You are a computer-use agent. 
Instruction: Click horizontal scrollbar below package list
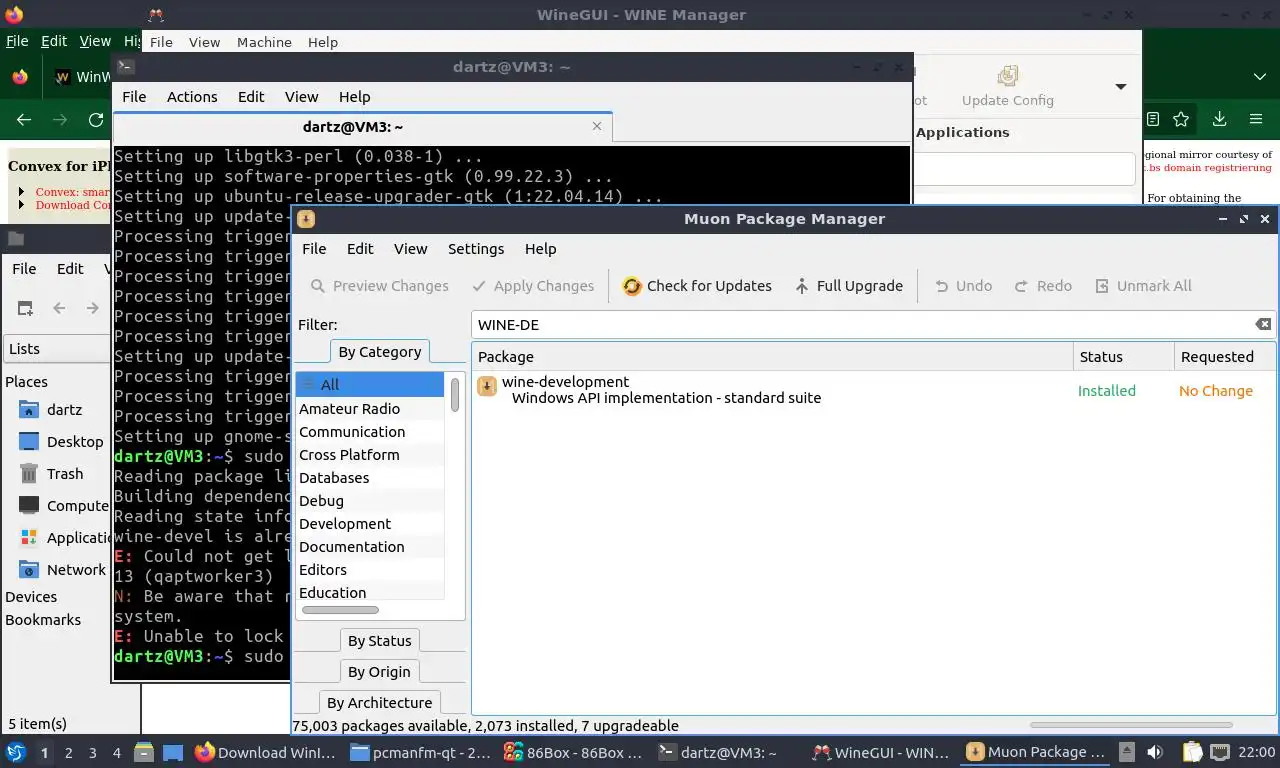click(x=1130, y=726)
